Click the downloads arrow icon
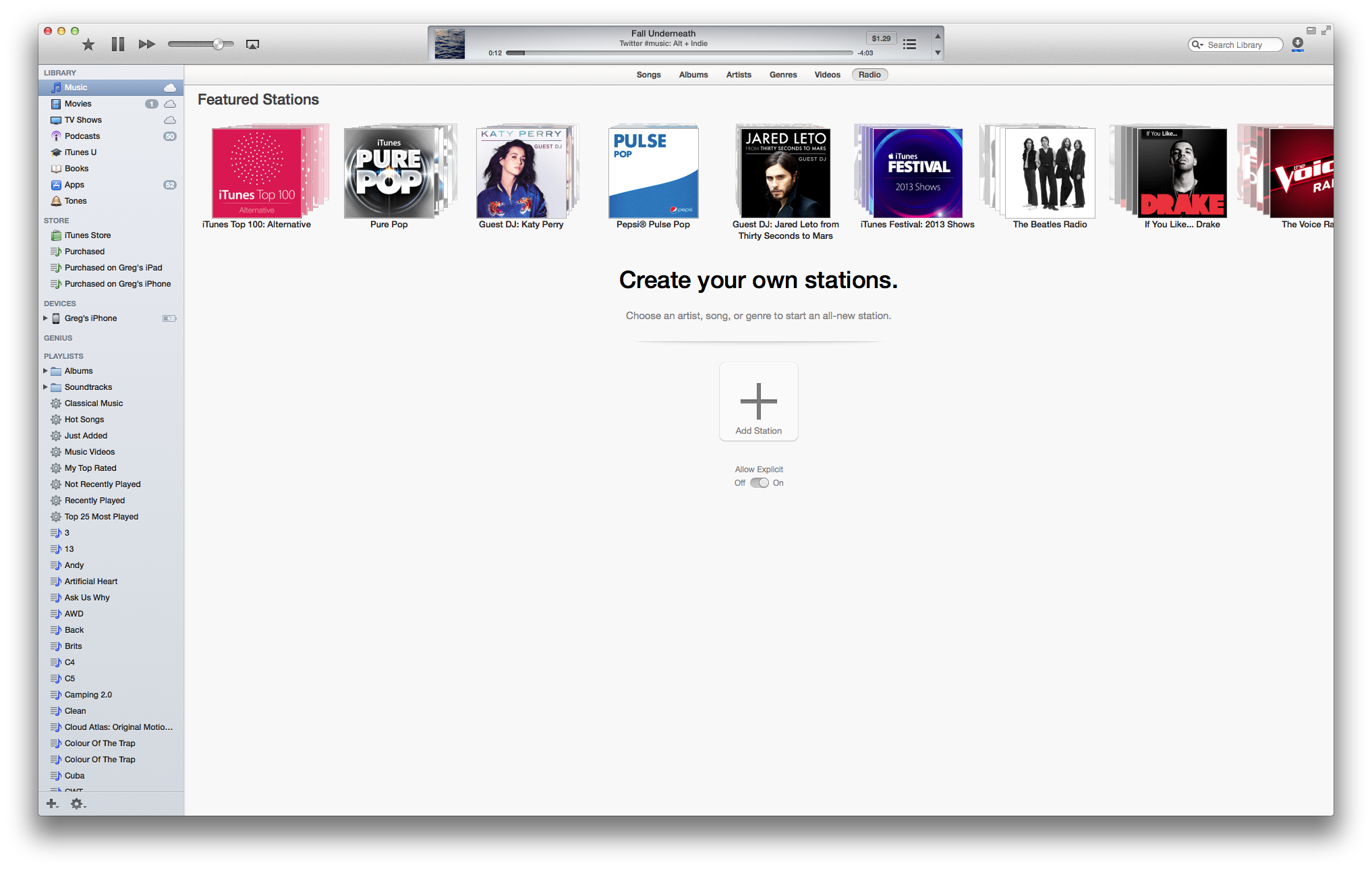This screenshot has height=869, width=1372. [1298, 45]
